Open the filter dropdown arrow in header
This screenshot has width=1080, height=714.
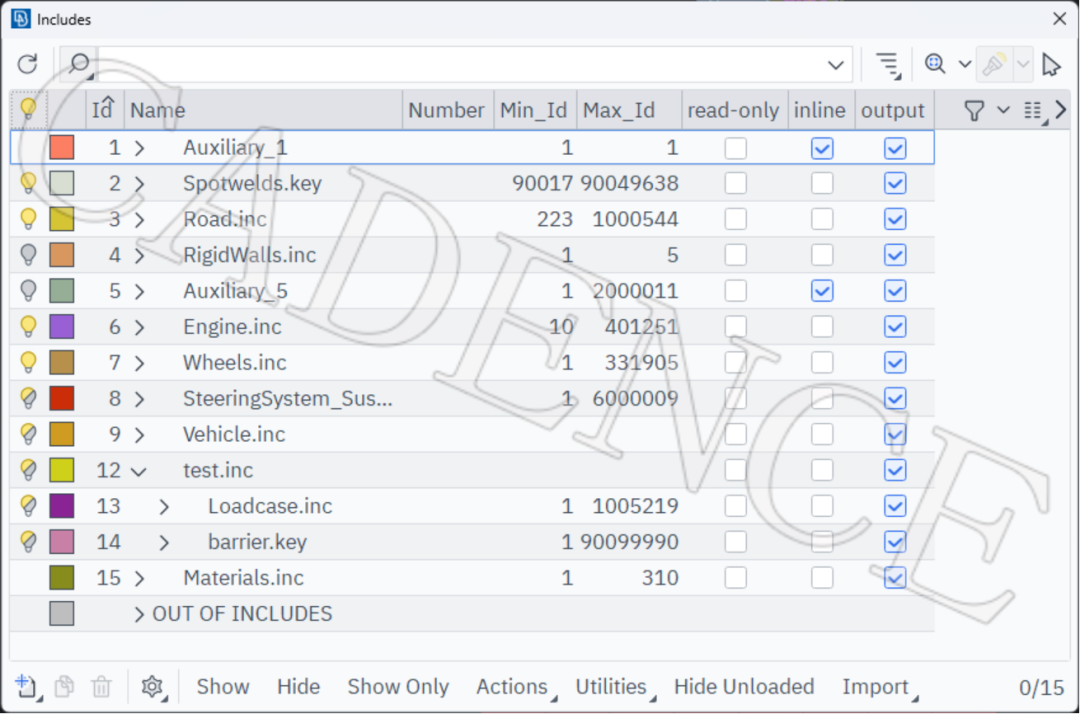1004,109
